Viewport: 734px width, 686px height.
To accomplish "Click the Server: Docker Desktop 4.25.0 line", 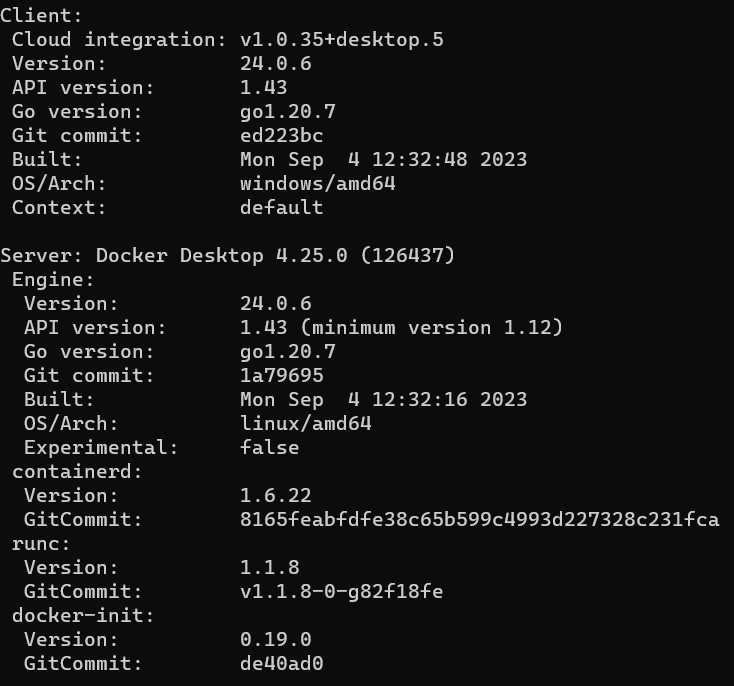I will tap(227, 256).
